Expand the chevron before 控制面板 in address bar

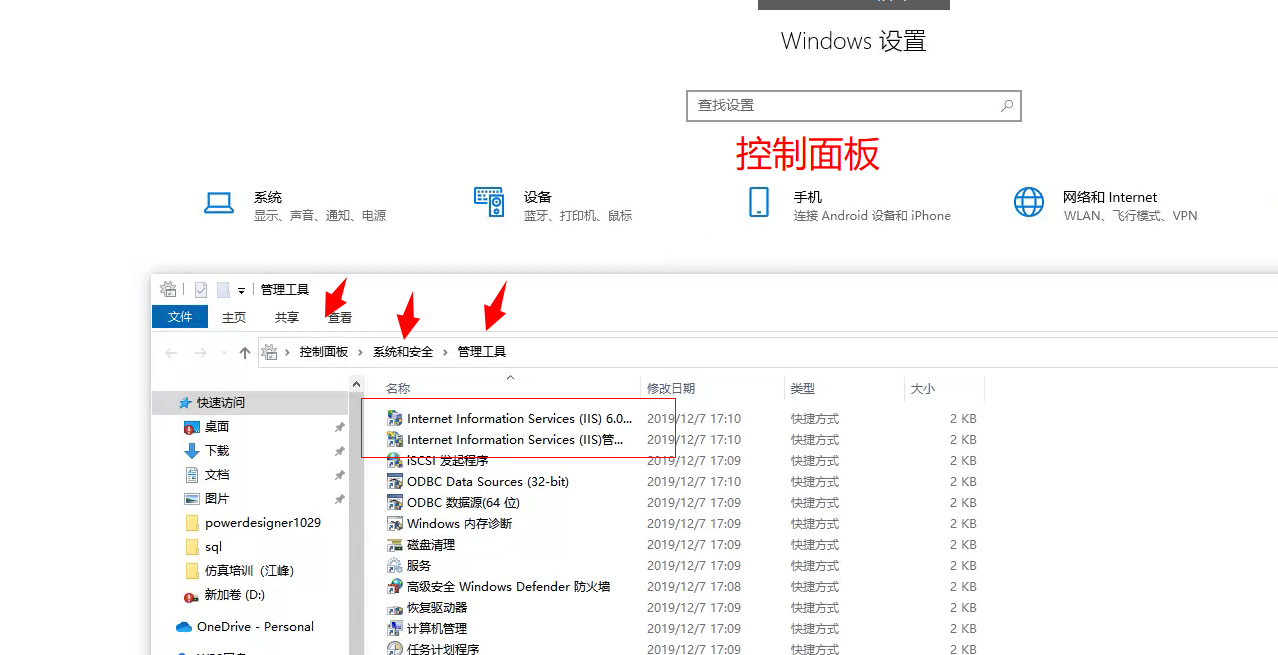(x=288, y=352)
